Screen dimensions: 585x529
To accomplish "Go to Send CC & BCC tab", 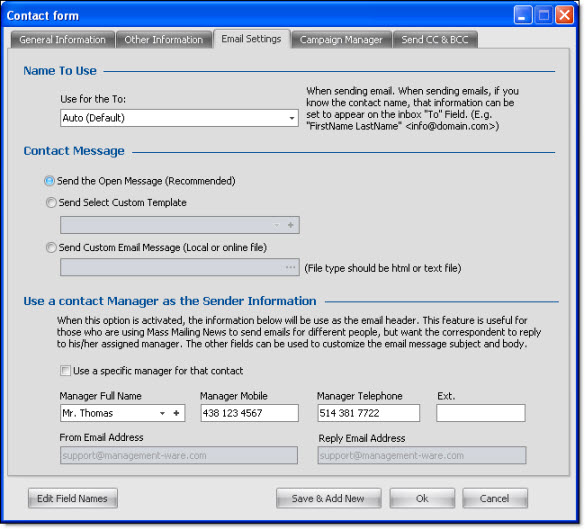I will (x=435, y=40).
